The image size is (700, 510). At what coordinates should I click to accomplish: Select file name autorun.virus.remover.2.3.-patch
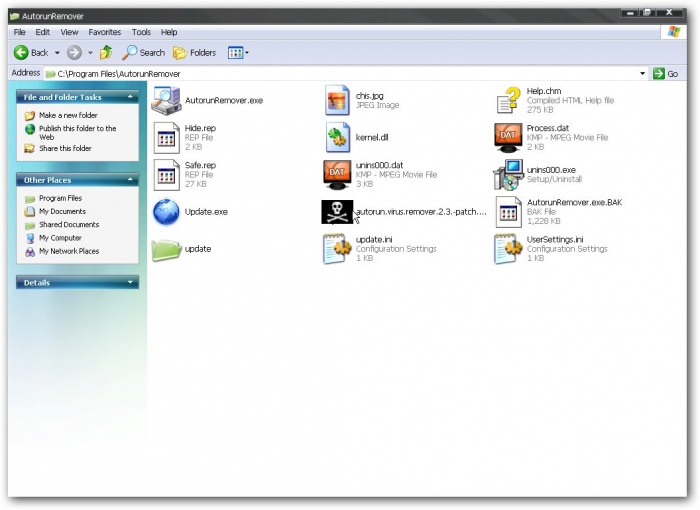421,212
